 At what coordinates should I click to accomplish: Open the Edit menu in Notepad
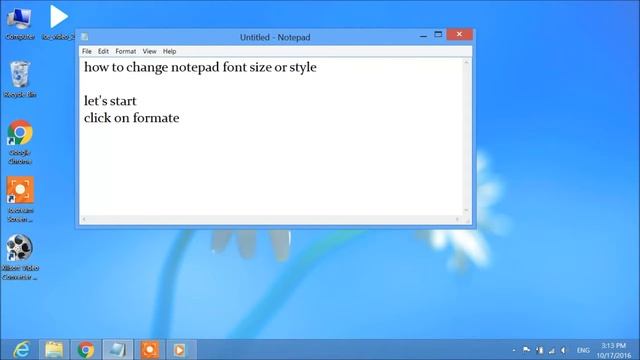103,51
